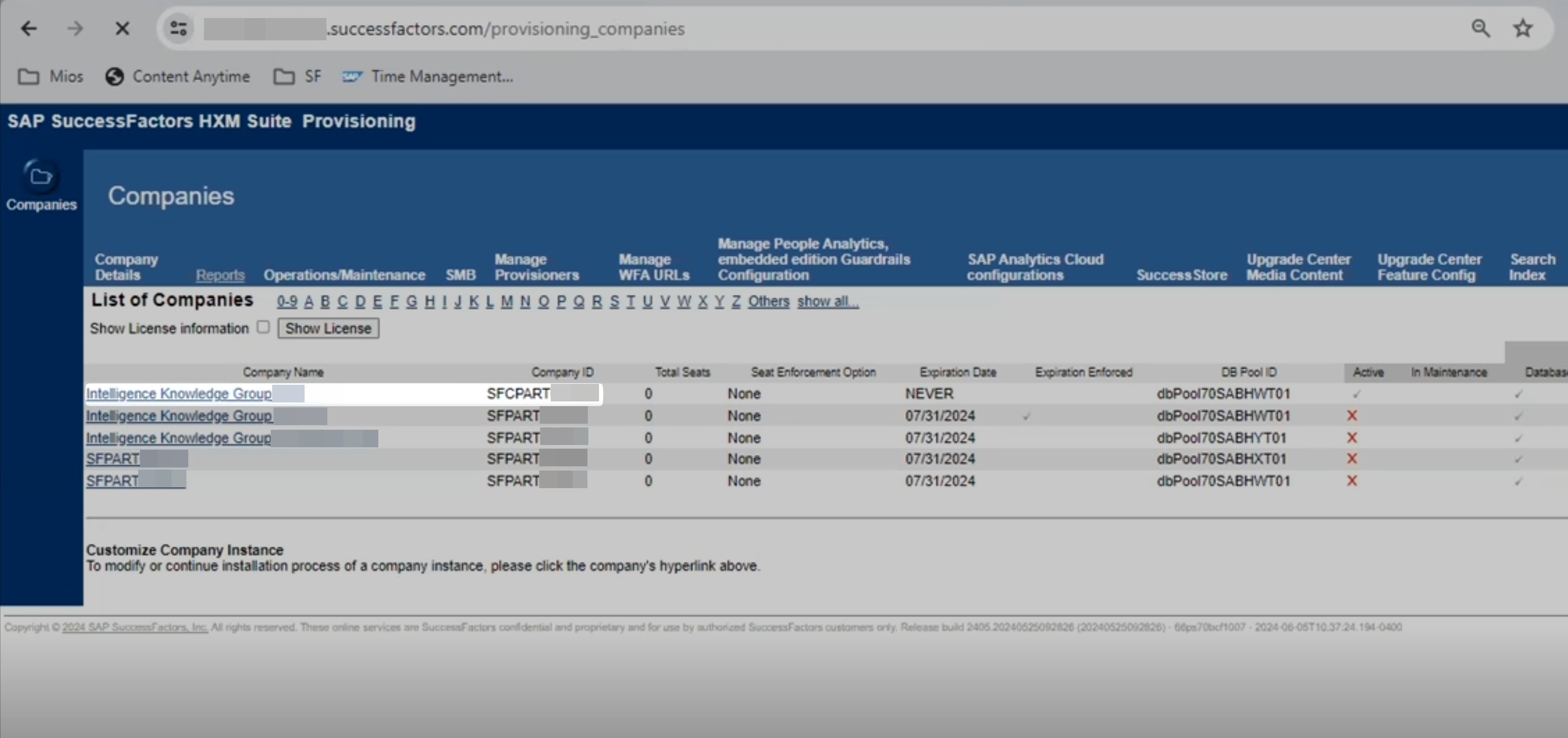1568x738 pixels.
Task: Open Intelligence Knowledge Group link on dbPool70SABHYT01 row
Action: pos(178,438)
